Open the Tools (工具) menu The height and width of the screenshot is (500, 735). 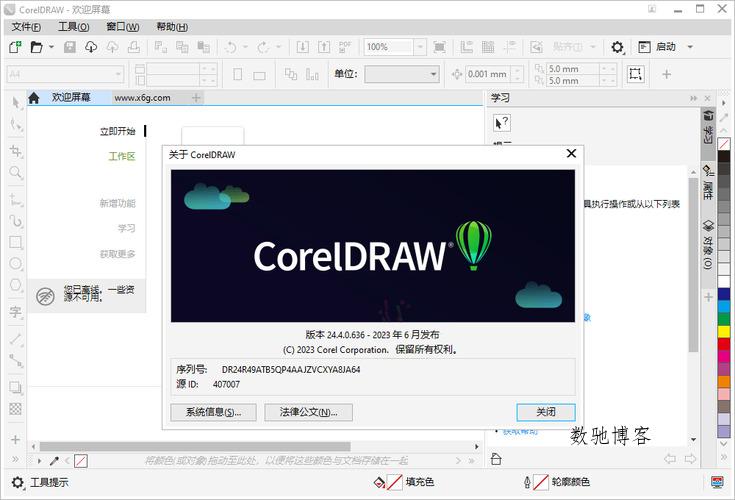pos(74,27)
